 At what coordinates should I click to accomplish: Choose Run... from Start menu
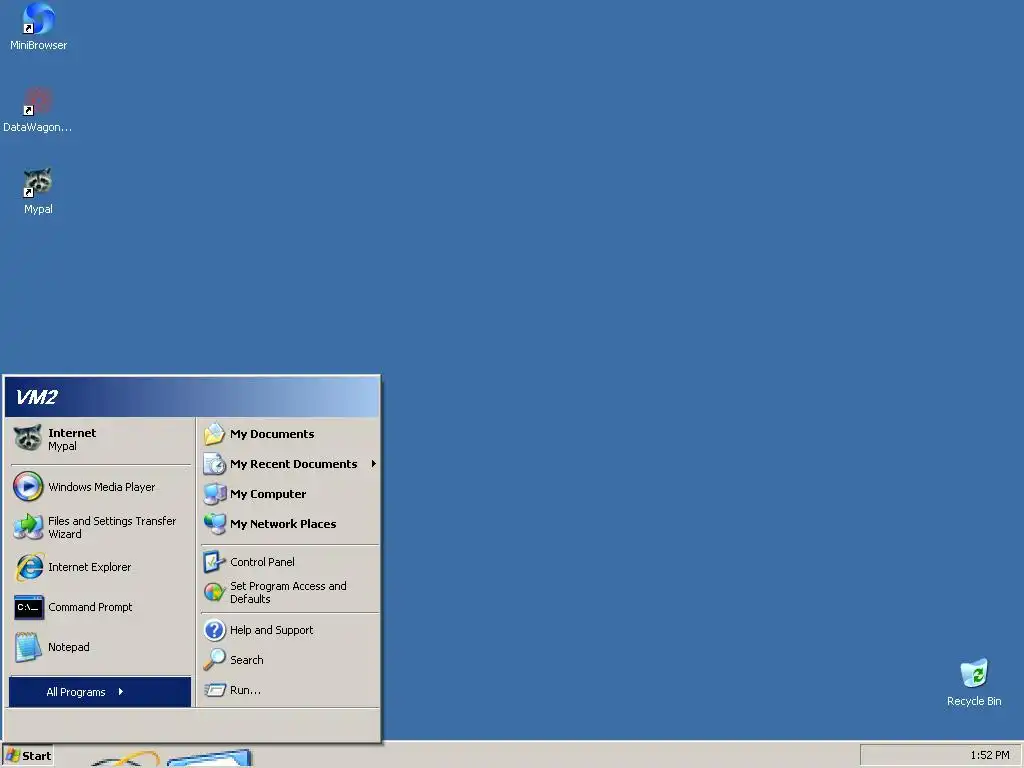pyautogui.click(x=290, y=690)
